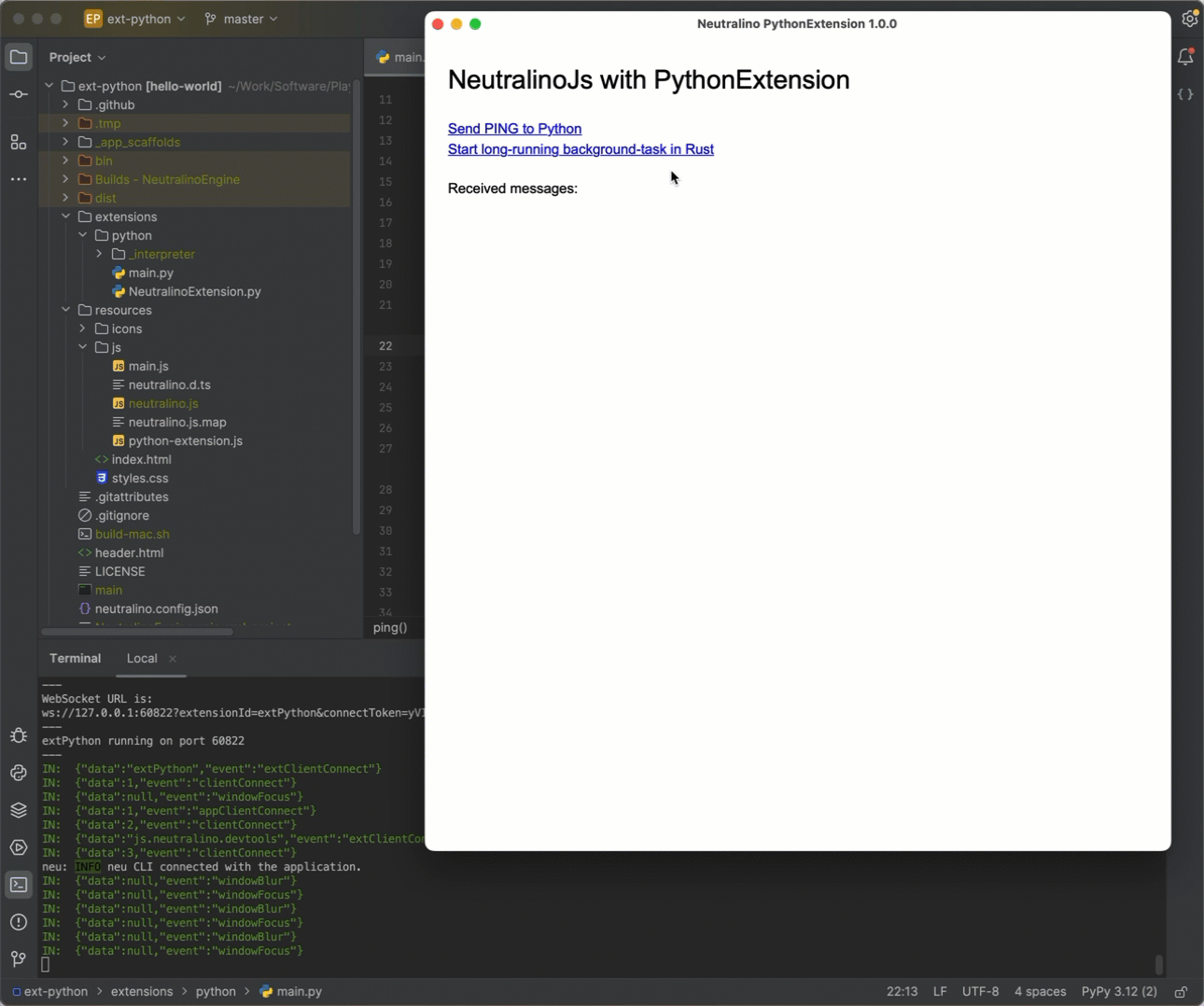Click the ping() breadcrumb in editor
Screen dimensions: 1204x1006
390,627
